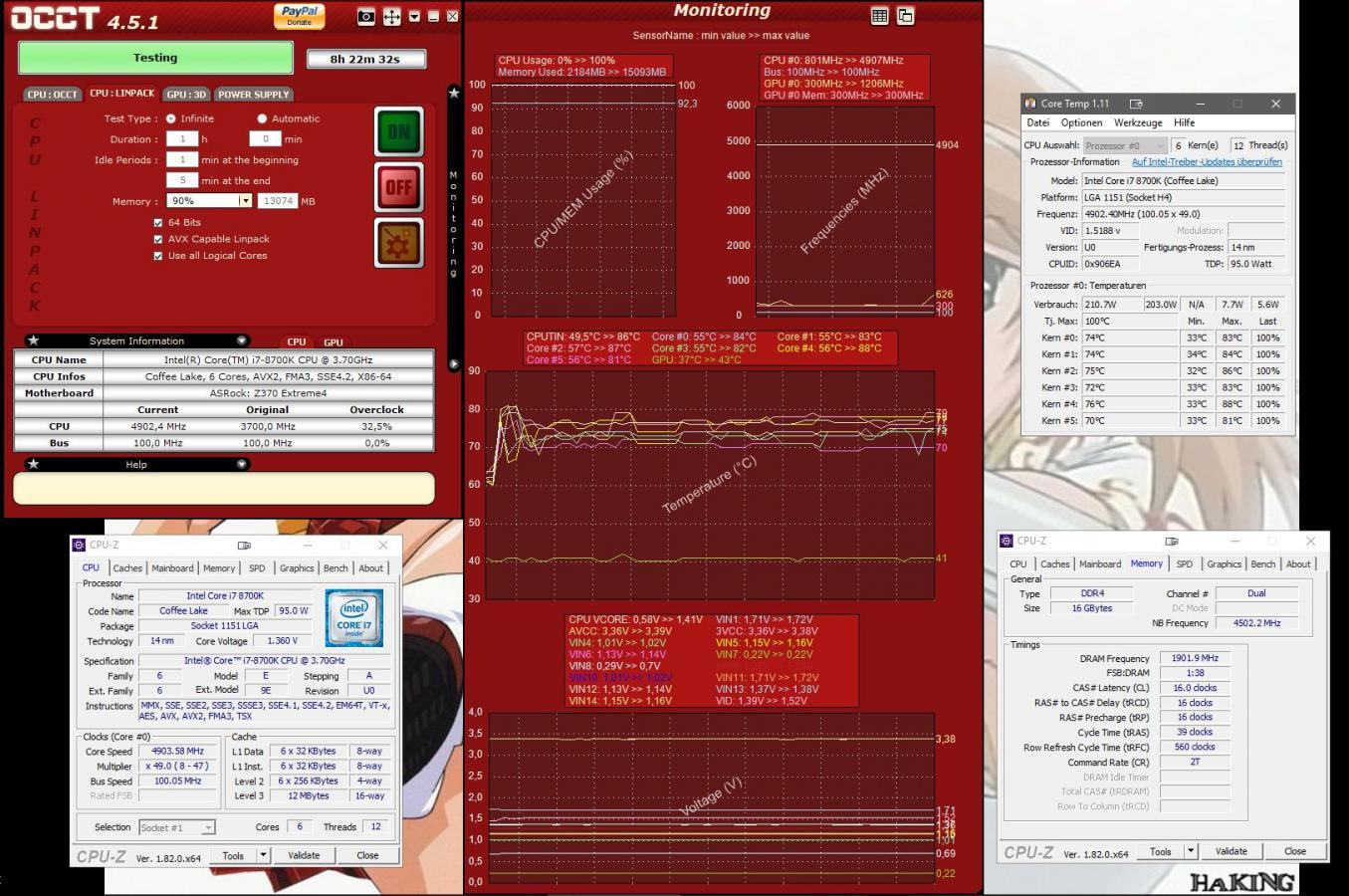This screenshot has height=896, width=1349.
Task: Toggle AVX Capable Linpack checkbox
Action: coord(158,239)
